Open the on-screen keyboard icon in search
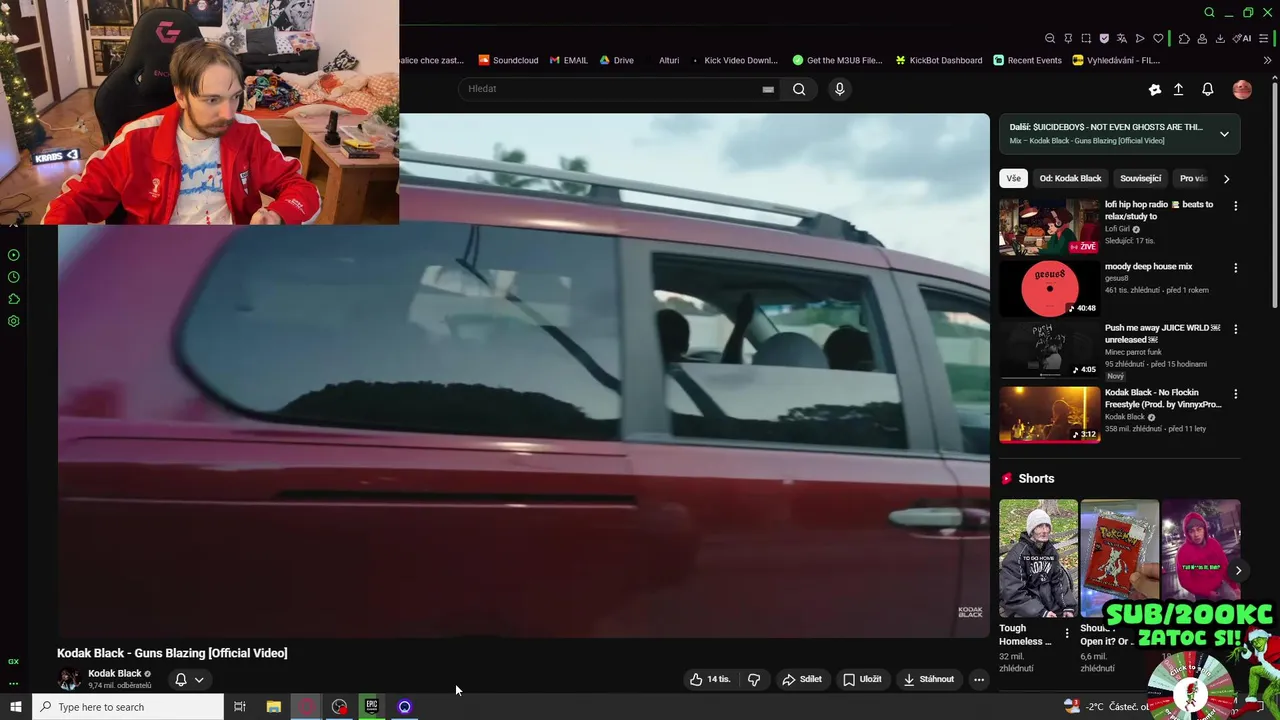The image size is (1280, 720). (x=768, y=89)
